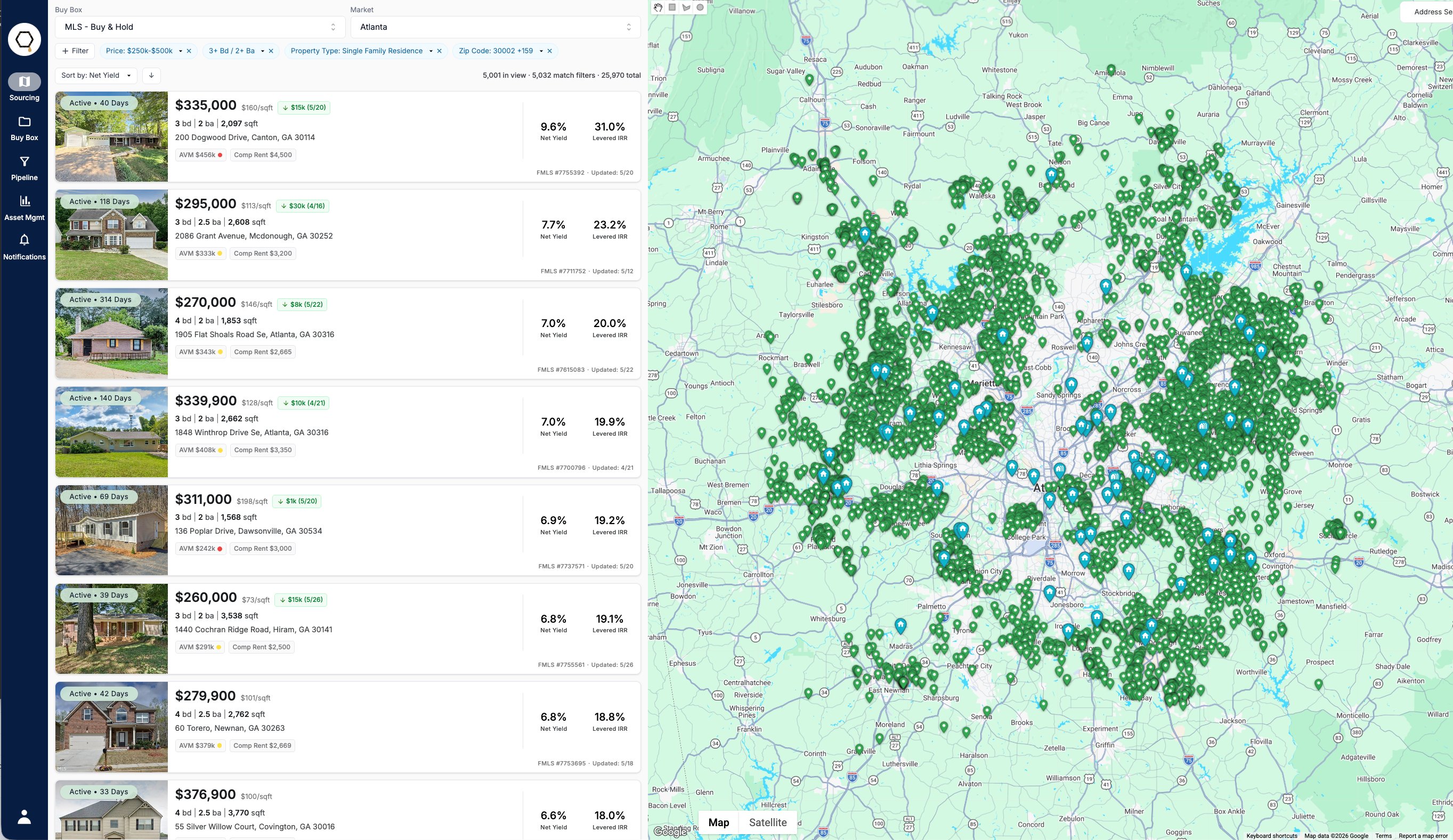Open the 1905 Flat Shoals Road photo
Screen dimensions: 1453x840
click(x=111, y=333)
